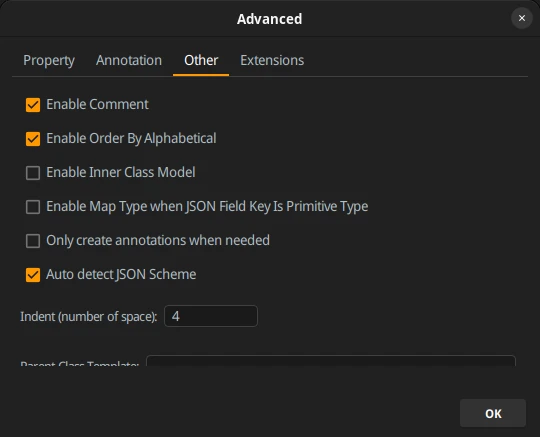Enable Map Type for primitive JSON key checkbox
Screen dimensions: 540x437
click(33, 207)
